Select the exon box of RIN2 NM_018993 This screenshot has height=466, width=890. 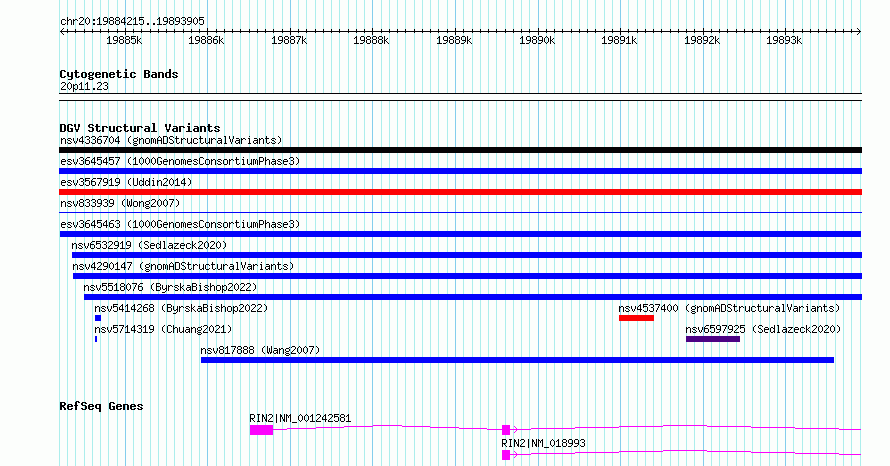coord(506,455)
